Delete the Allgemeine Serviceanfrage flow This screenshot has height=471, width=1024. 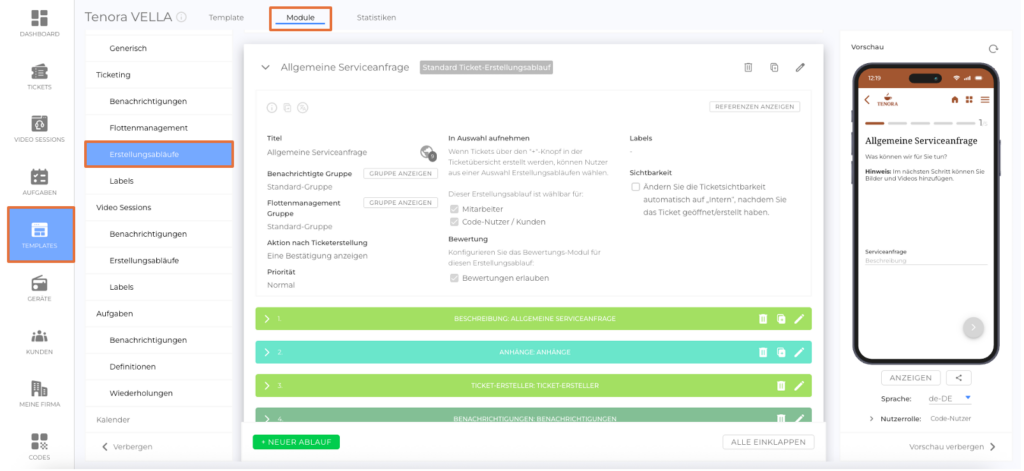pyautogui.click(x=747, y=67)
